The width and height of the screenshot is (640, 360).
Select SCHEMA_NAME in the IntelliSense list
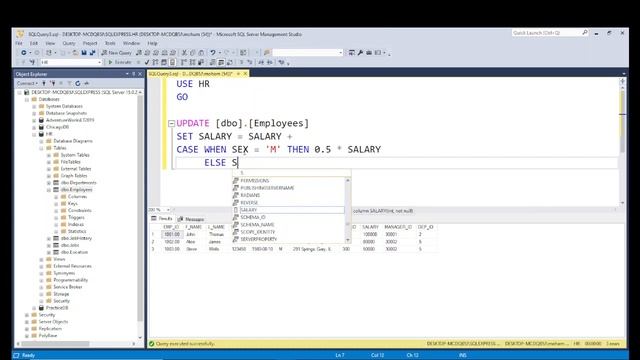289,224
